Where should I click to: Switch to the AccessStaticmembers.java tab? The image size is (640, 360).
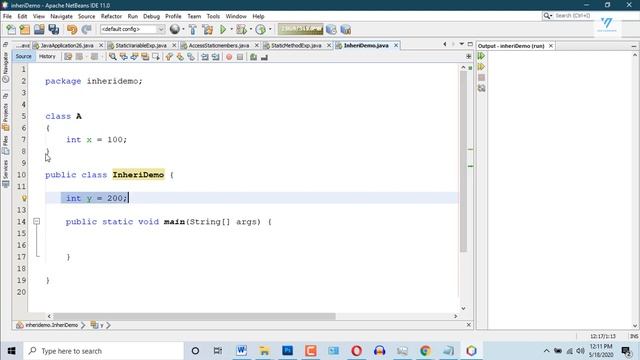[x=218, y=45]
